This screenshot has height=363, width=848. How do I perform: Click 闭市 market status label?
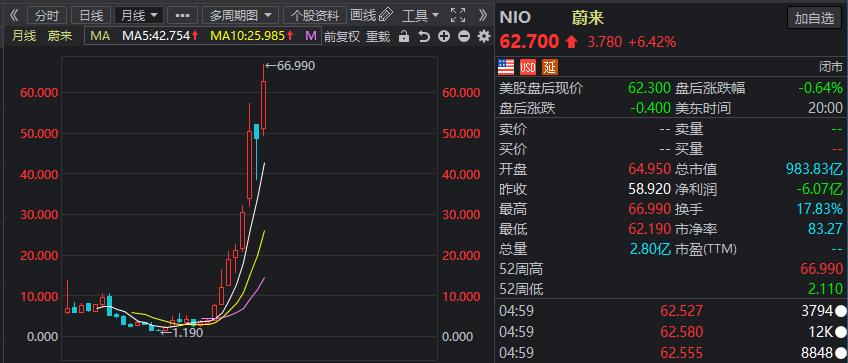(831, 67)
